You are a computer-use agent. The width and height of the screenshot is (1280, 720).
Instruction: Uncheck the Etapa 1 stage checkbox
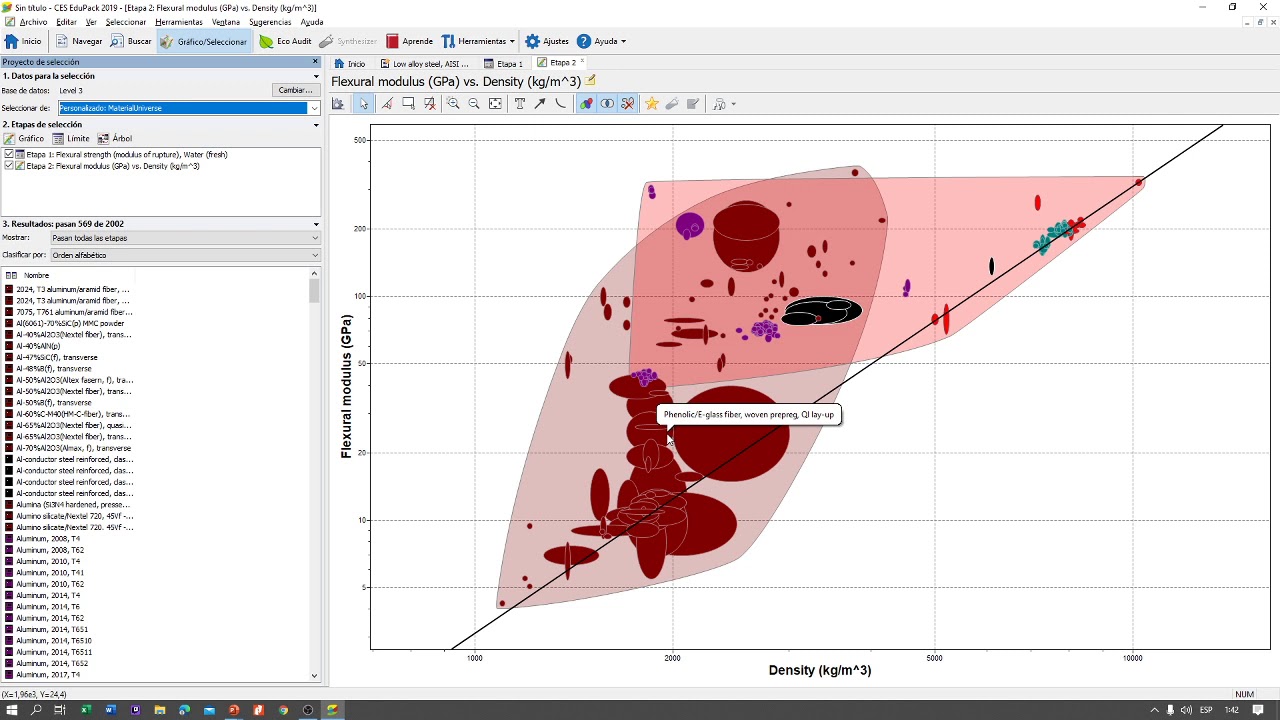coord(8,155)
